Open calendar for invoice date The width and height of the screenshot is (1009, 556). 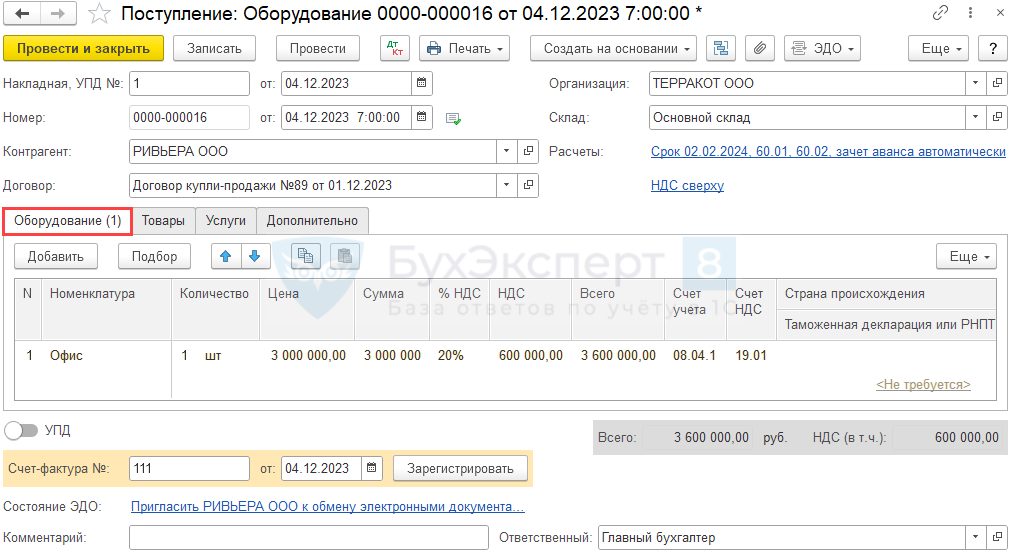tap(372, 468)
